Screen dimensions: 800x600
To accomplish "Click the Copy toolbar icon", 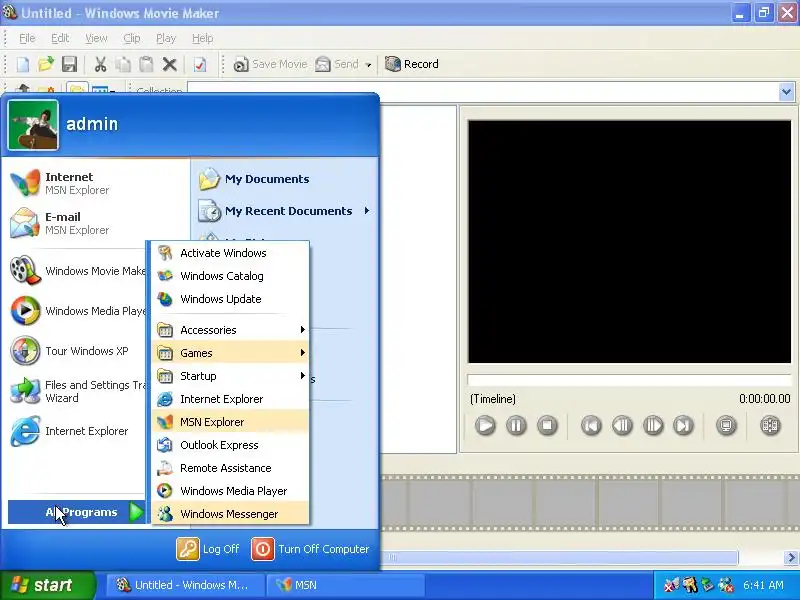I will coord(123,64).
